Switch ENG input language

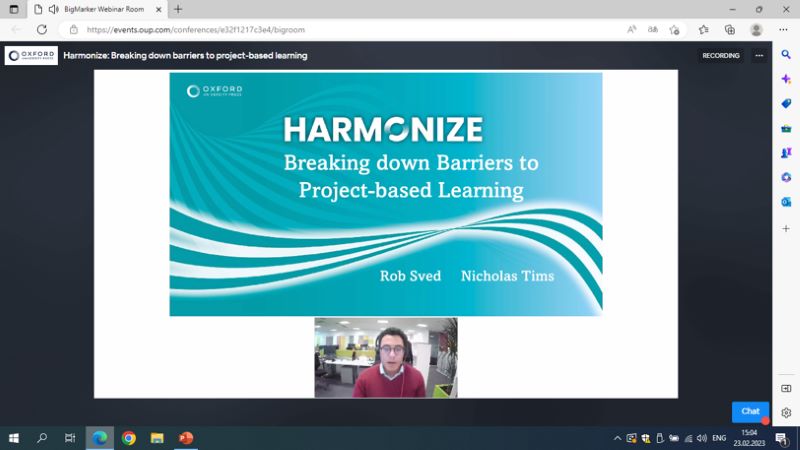pyautogui.click(x=719, y=438)
